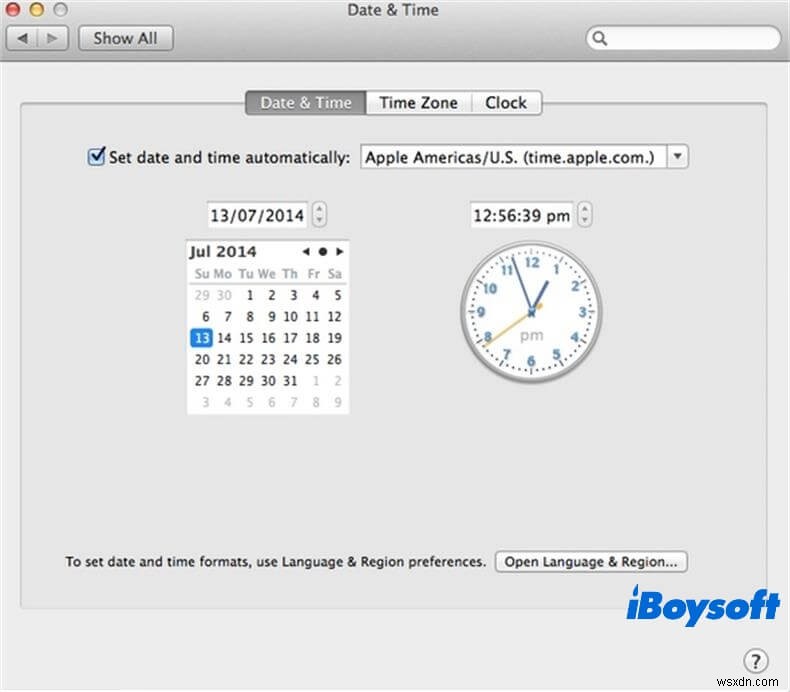Click the Show All button
This screenshot has width=790, height=692.
(125, 38)
